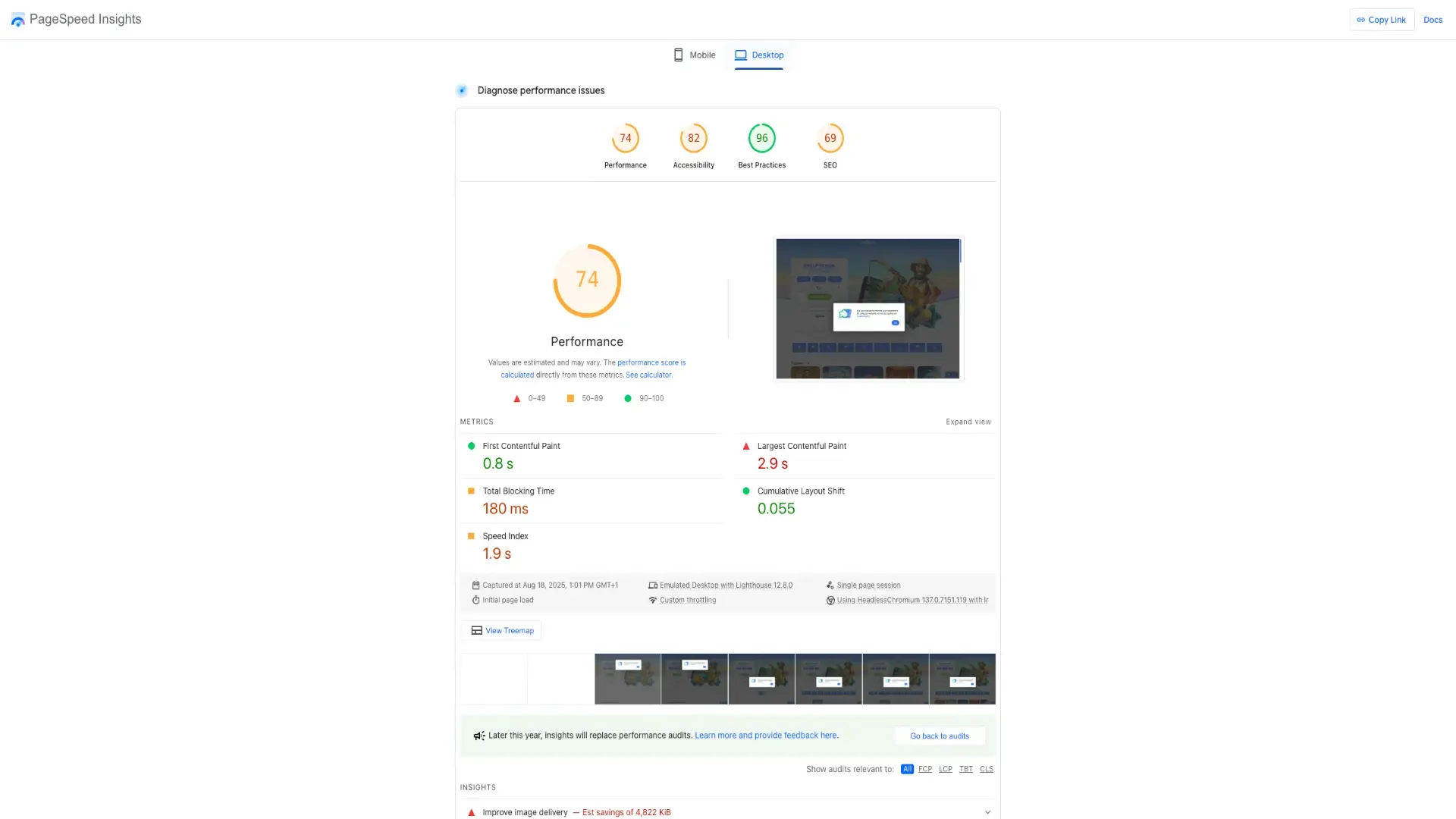
Task: Click the Diagnose performance issues heading
Action: pyautogui.click(x=541, y=90)
